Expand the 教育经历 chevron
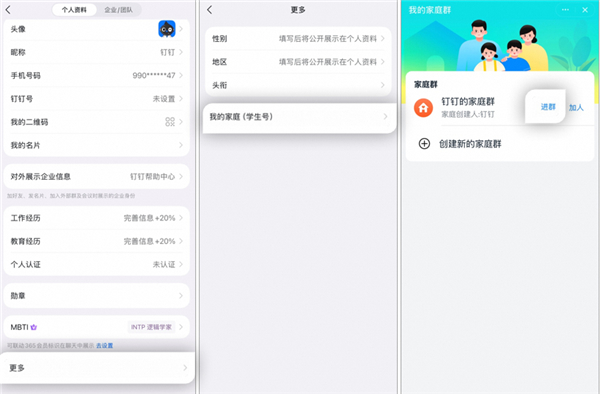Screen dimensions: 600x394 (181, 241)
